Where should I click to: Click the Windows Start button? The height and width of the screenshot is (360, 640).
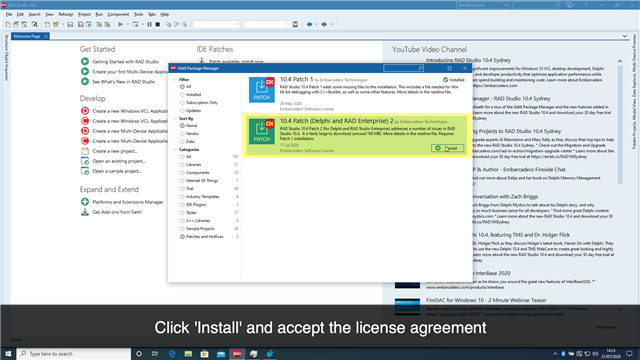pyautogui.click(x=8, y=353)
